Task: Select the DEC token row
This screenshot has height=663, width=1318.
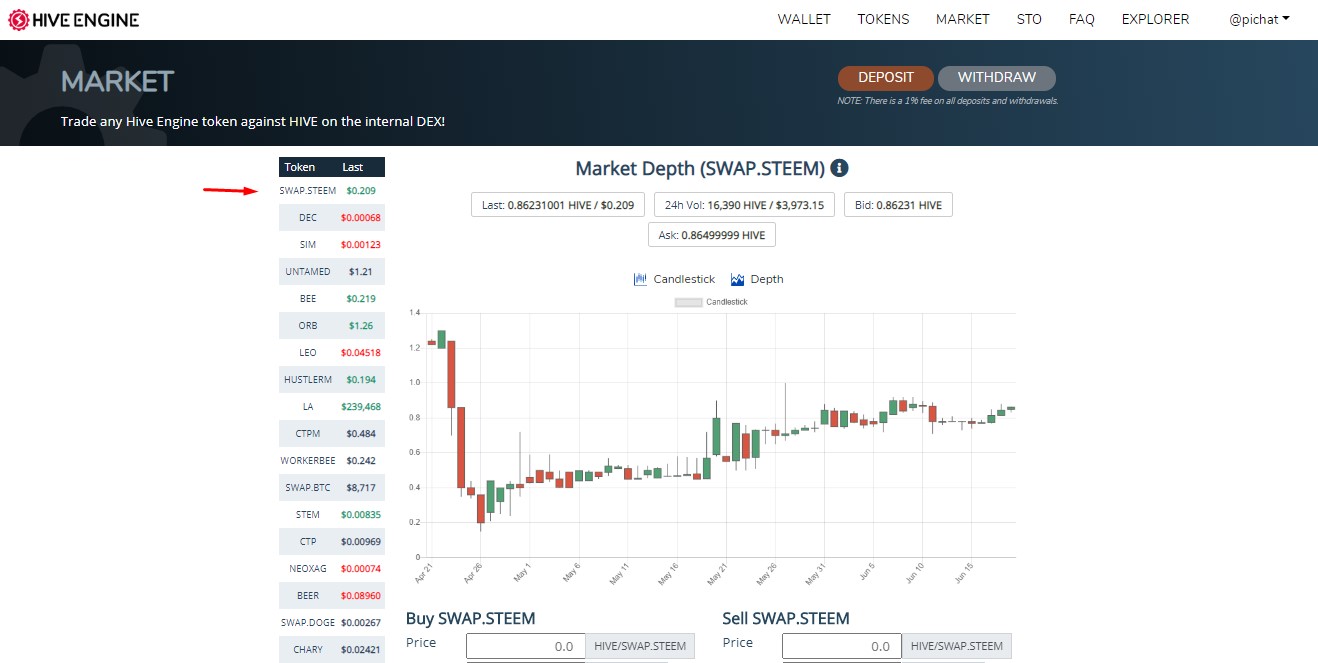Action: pyautogui.click(x=332, y=217)
